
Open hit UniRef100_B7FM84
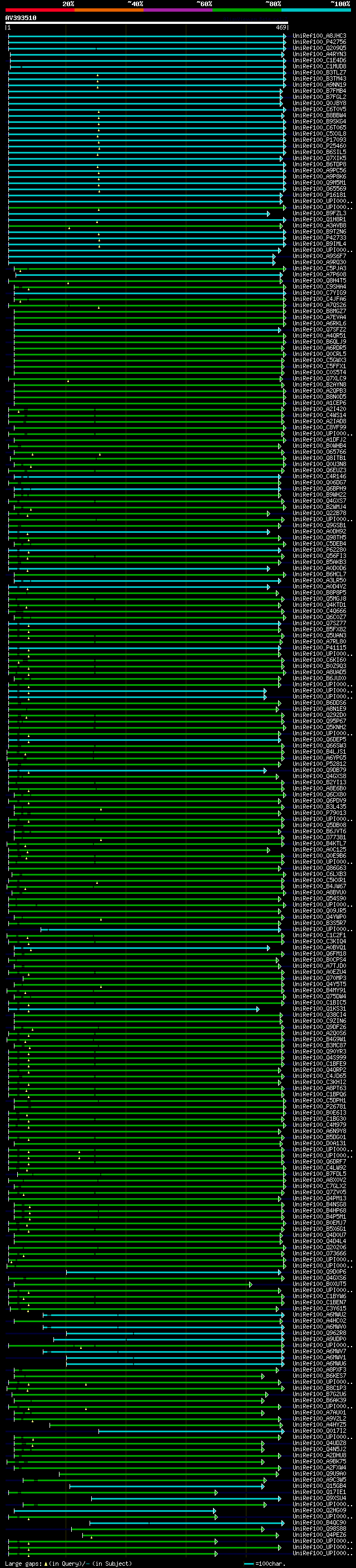coord(319,91)
